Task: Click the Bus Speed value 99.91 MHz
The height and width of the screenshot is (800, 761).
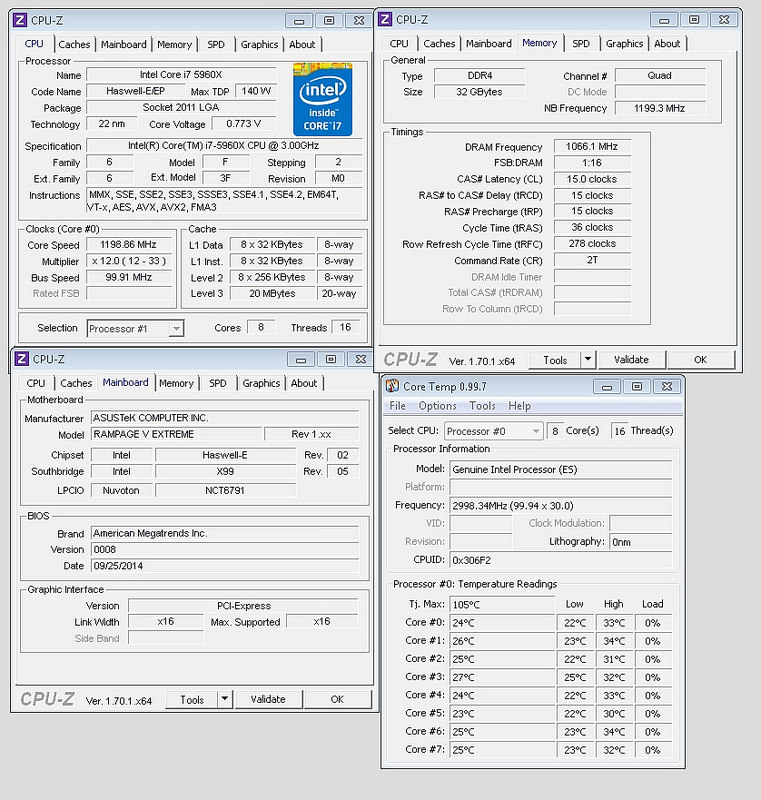Action: [129, 277]
